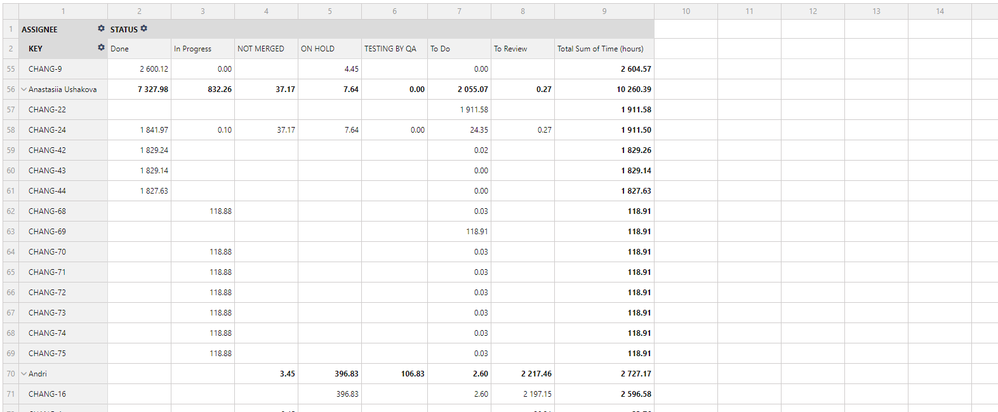Click the ASSIGNEE header label
Image resolution: width=998 pixels, height=412 pixels.
(39, 29)
